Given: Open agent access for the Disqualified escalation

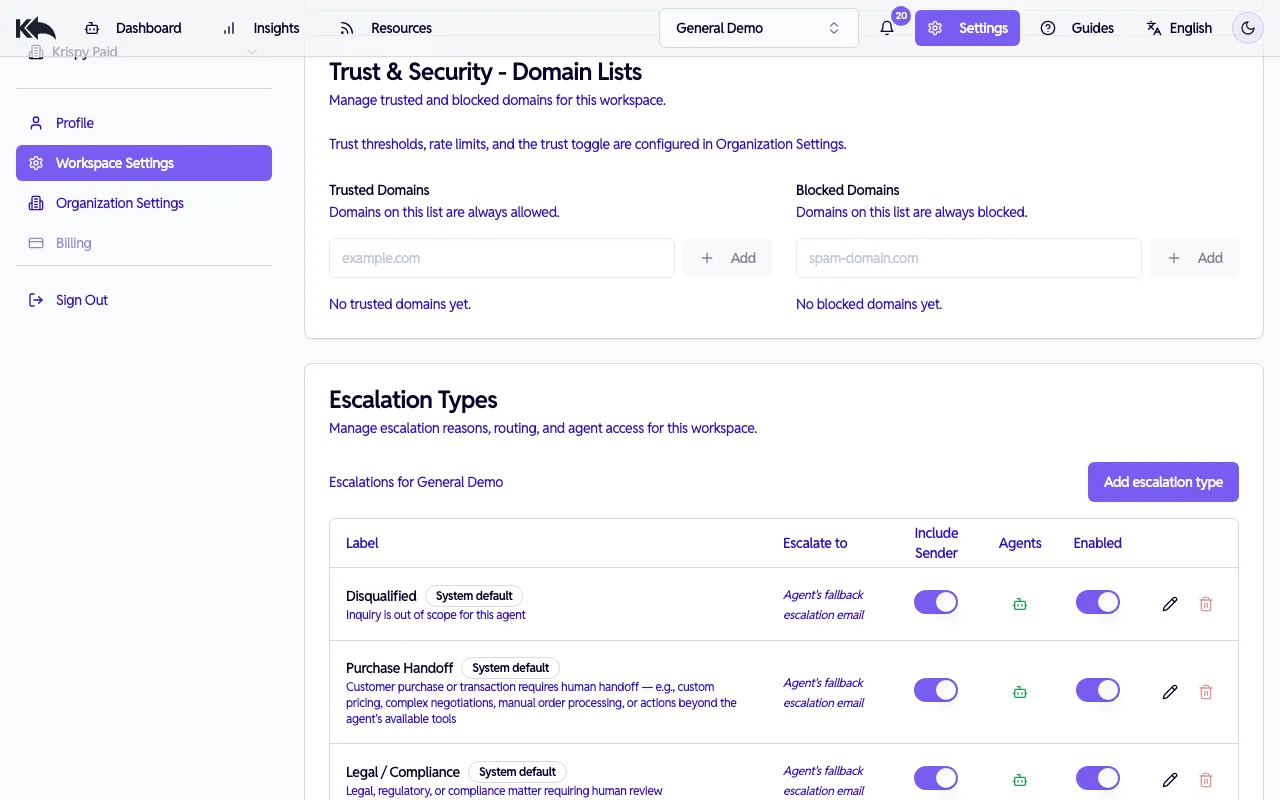Looking at the screenshot, I should point(1019,603).
